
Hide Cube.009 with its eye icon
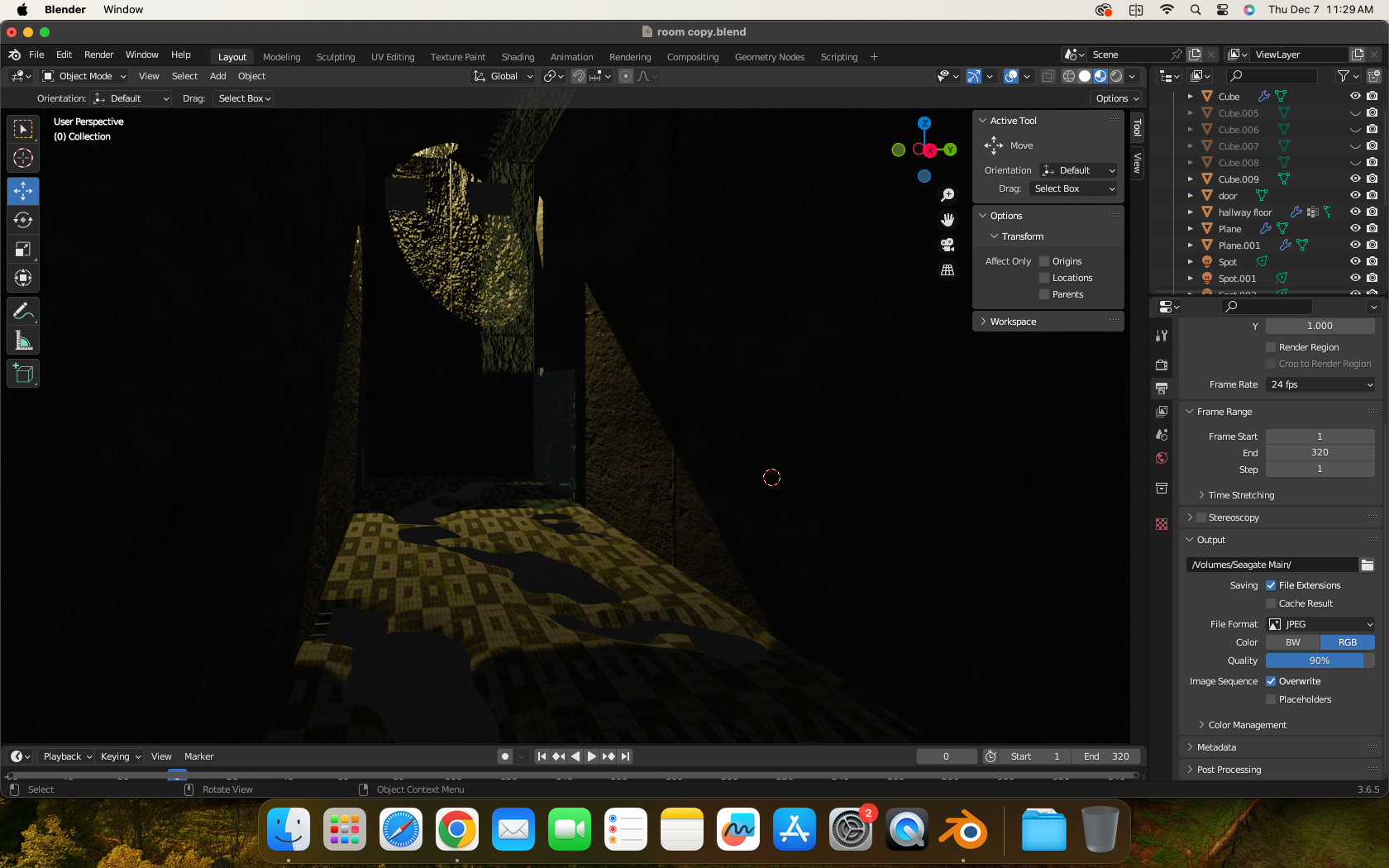1355,179
